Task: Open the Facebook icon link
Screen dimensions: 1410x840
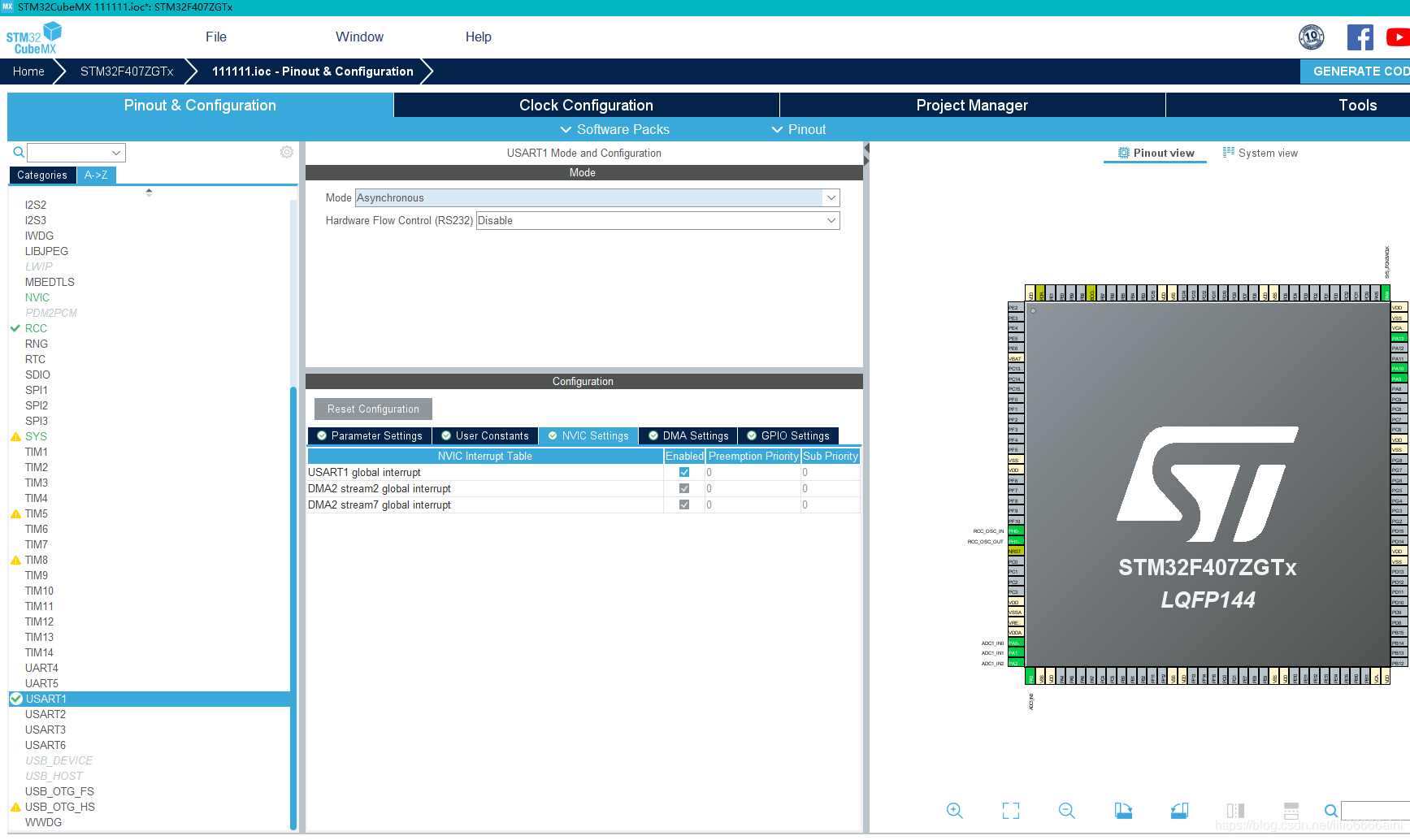Action: pyautogui.click(x=1360, y=37)
